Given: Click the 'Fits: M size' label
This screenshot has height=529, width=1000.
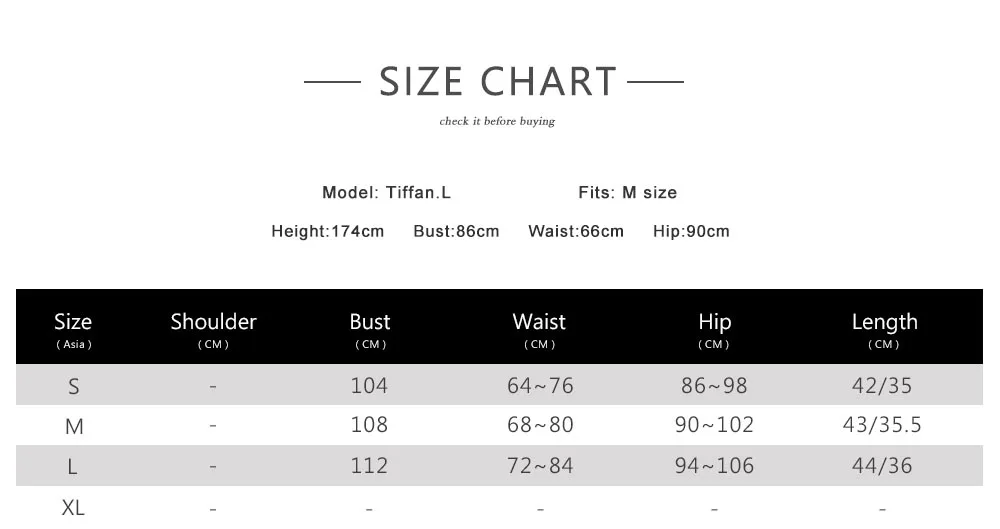Looking at the screenshot, I should (627, 193).
